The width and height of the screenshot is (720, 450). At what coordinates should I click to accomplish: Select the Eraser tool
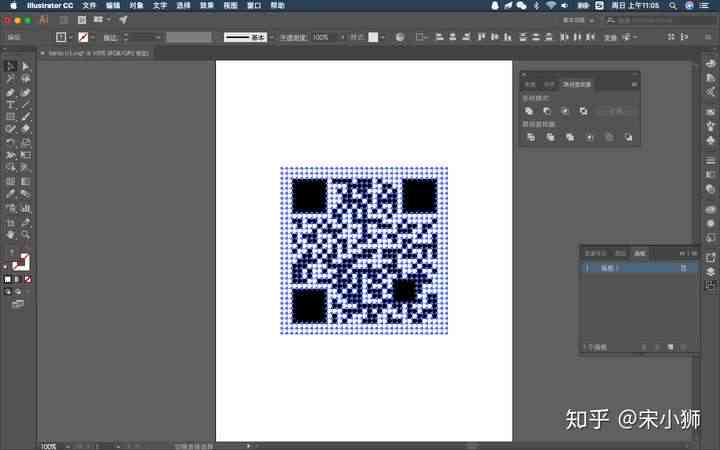click(26, 129)
